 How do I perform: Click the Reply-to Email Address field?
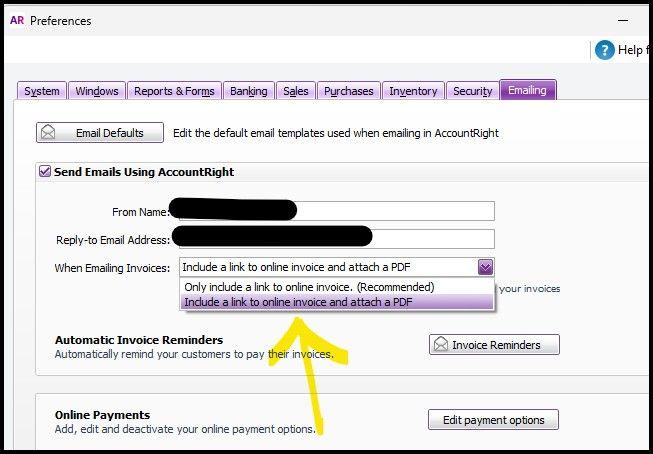point(432,239)
